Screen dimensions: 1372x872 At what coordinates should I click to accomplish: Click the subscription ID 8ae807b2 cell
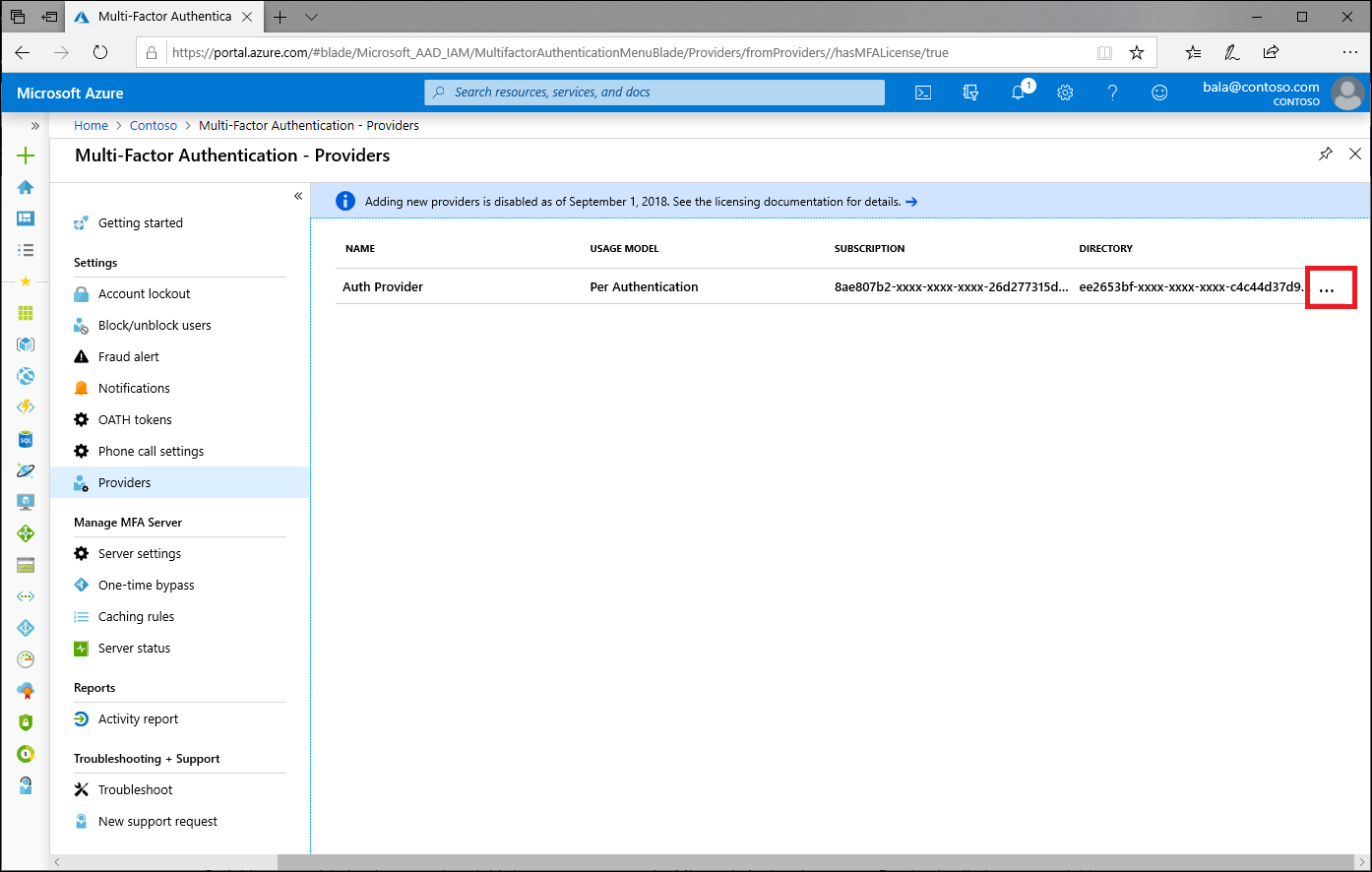click(951, 287)
